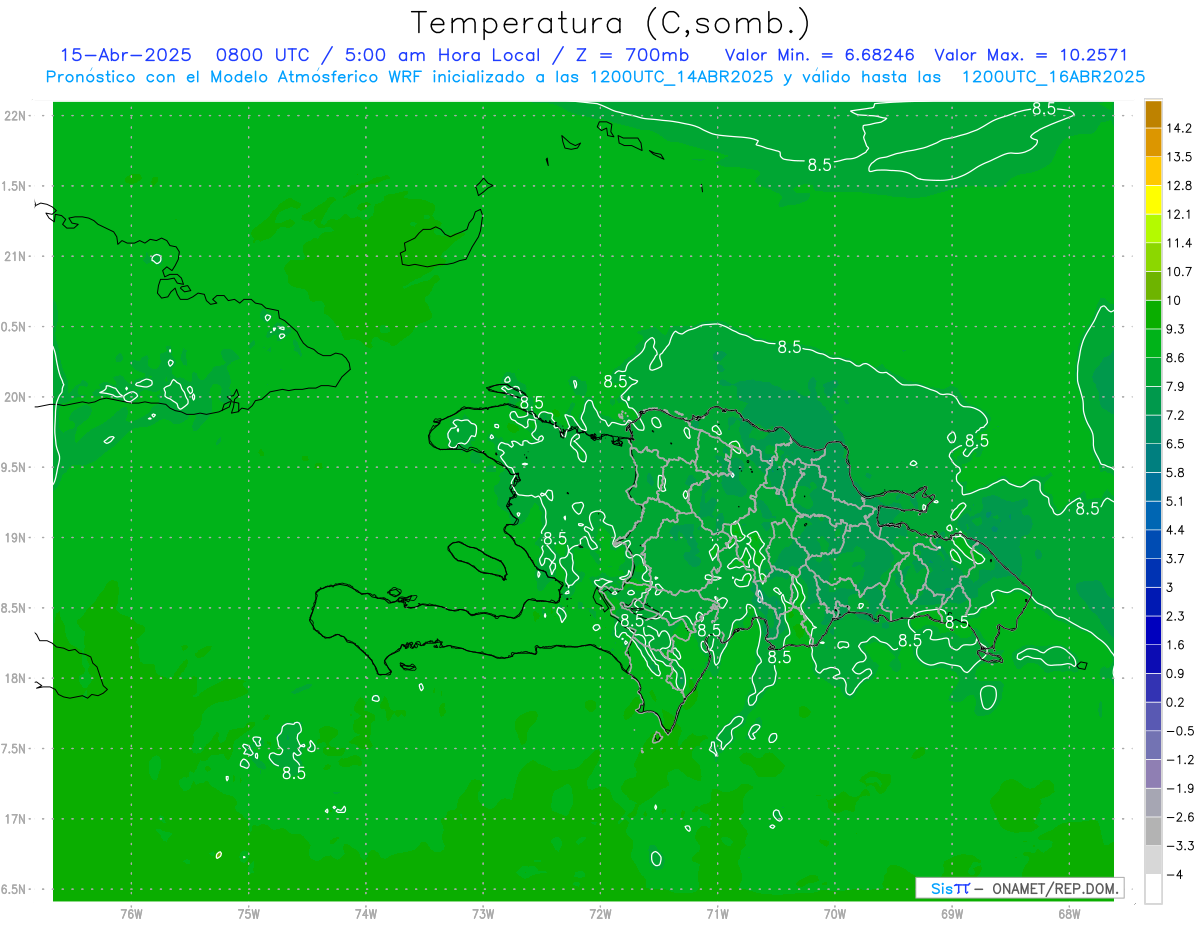1200x927 pixels.
Task: Click the longitude axis label '75W'
Action: (x=249, y=914)
